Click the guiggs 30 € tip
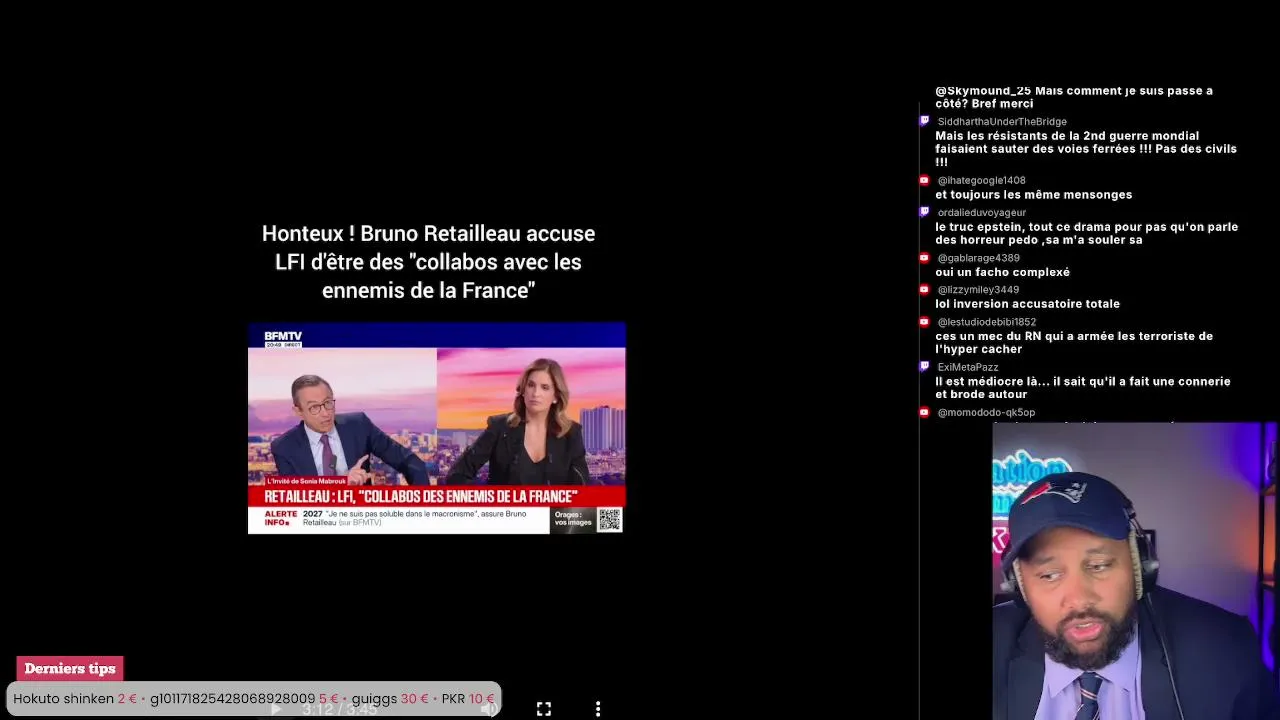Screen dimensions: 1280x720 coord(390,699)
